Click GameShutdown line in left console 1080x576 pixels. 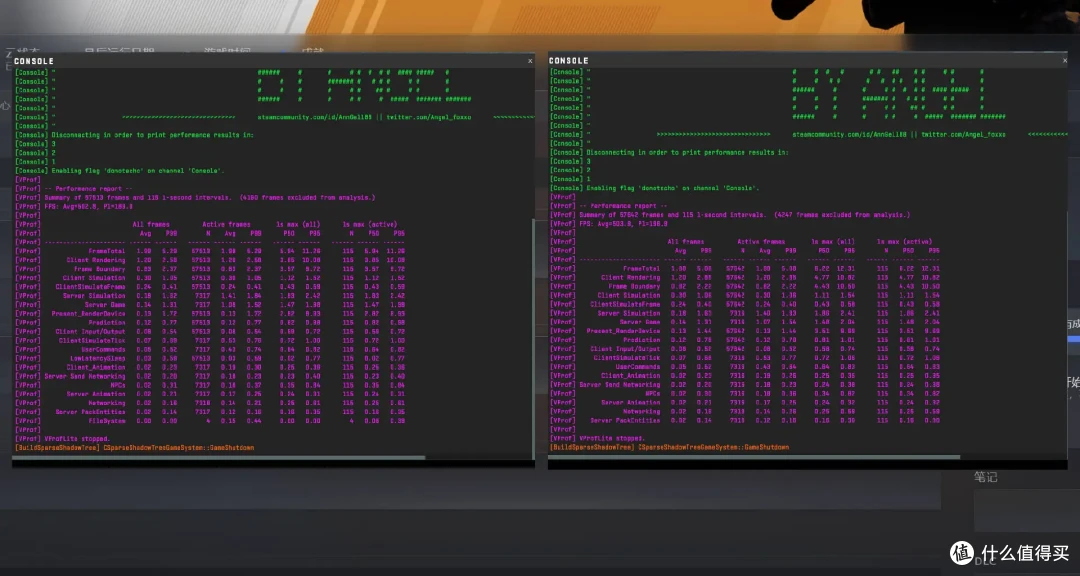pos(134,448)
